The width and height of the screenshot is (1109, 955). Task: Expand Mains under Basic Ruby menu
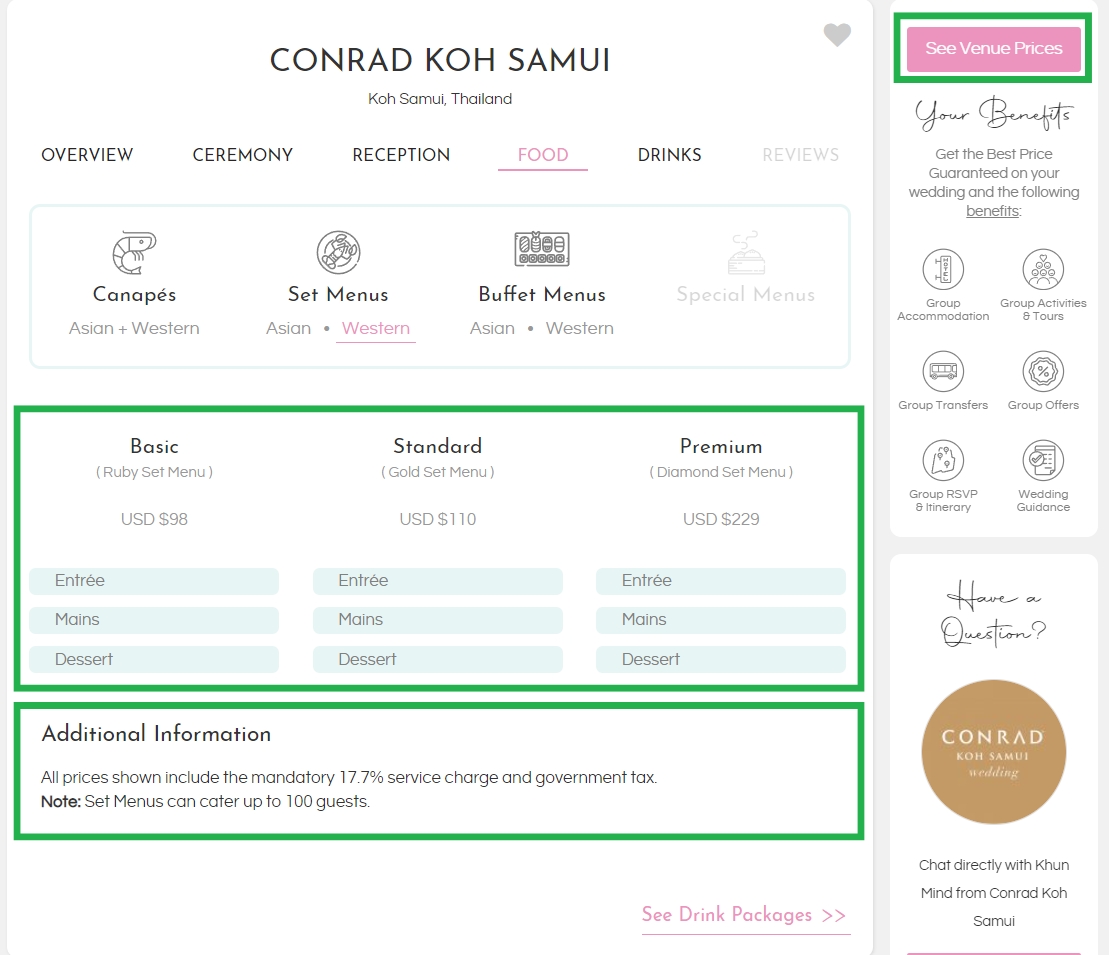(x=153, y=620)
